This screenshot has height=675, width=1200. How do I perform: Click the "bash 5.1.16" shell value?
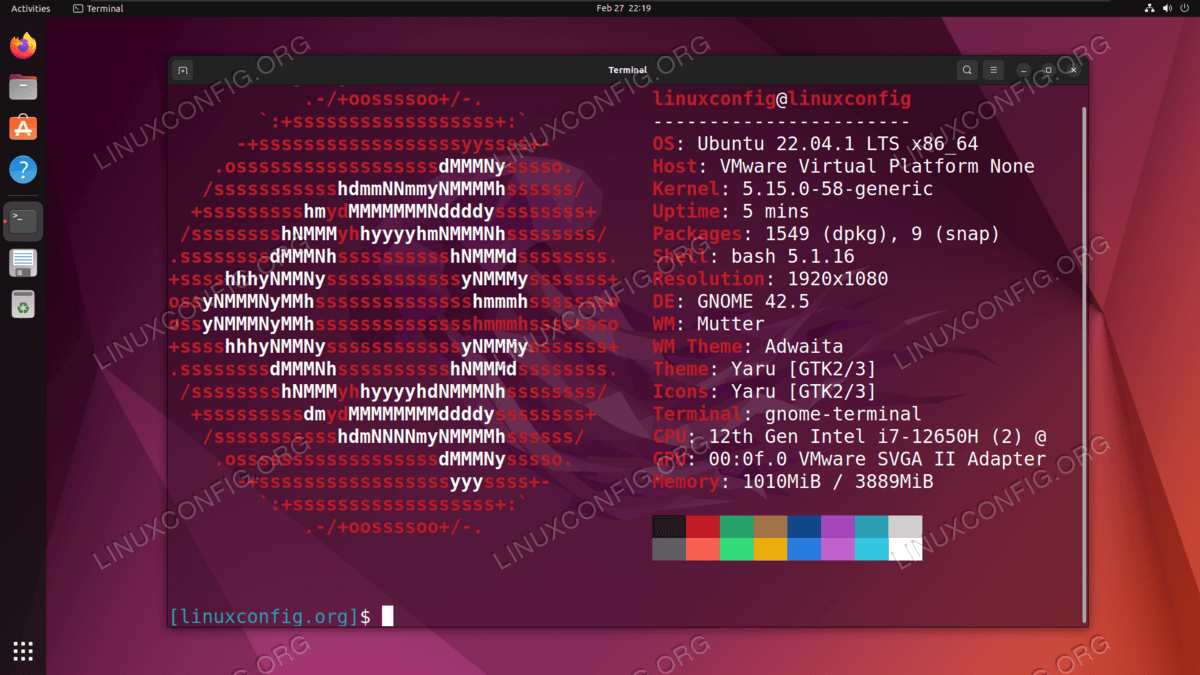pyautogui.click(x=793, y=256)
